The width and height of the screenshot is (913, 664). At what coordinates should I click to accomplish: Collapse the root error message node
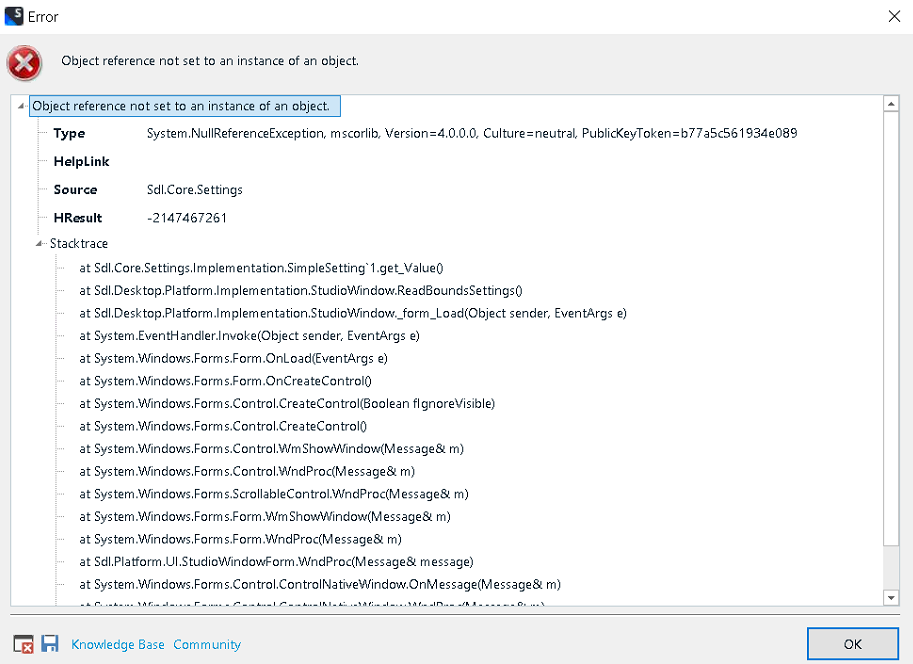pos(21,105)
